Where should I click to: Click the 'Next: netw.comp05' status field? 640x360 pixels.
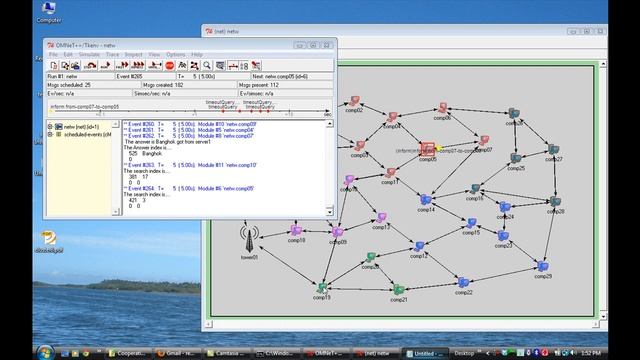(x=291, y=76)
